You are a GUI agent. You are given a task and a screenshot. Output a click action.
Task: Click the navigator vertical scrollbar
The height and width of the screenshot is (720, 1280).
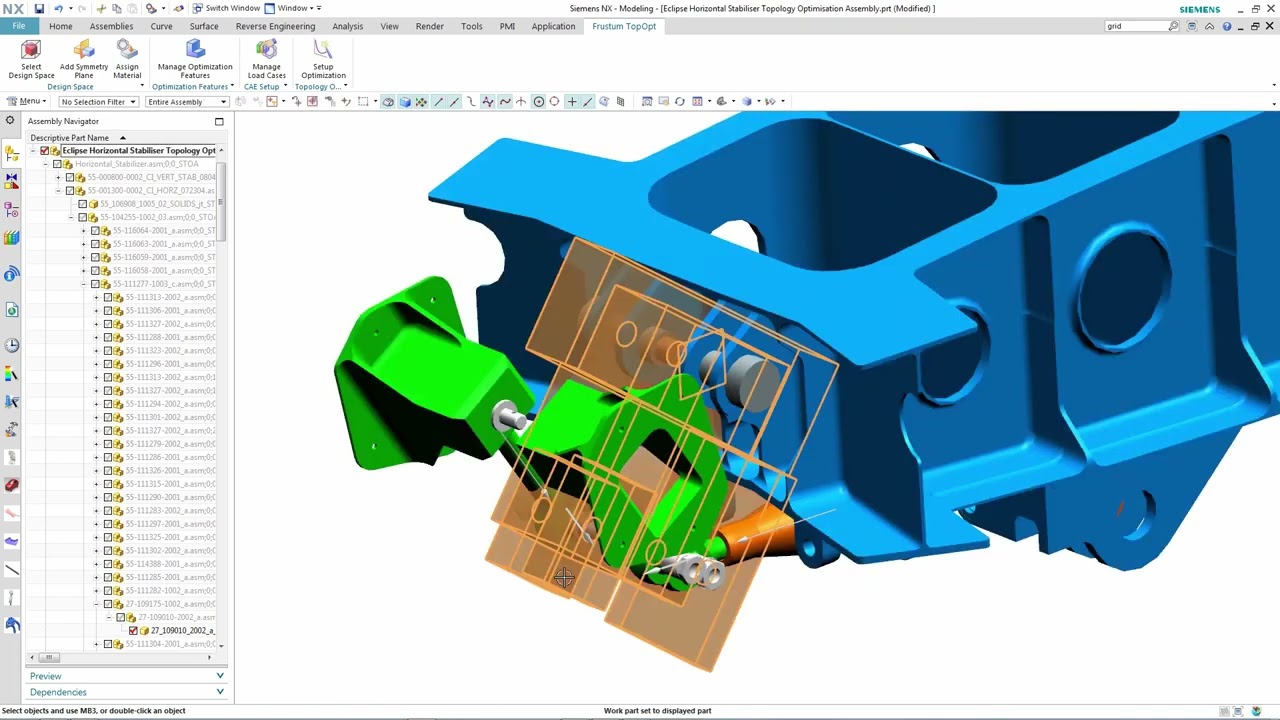point(222,200)
